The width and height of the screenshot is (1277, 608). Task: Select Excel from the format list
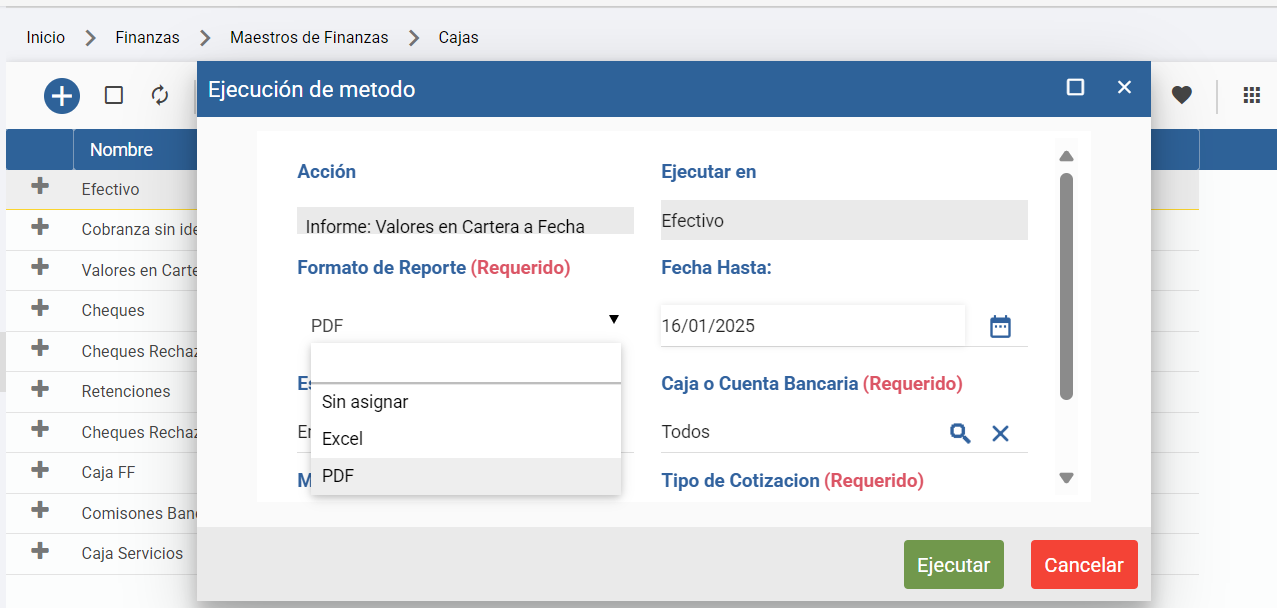pos(343,439)
